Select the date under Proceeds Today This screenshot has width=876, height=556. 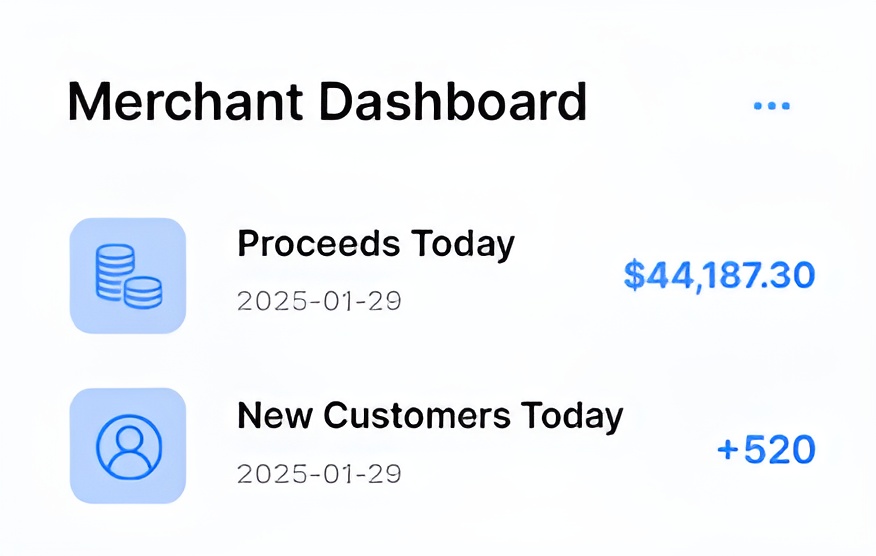319,301
